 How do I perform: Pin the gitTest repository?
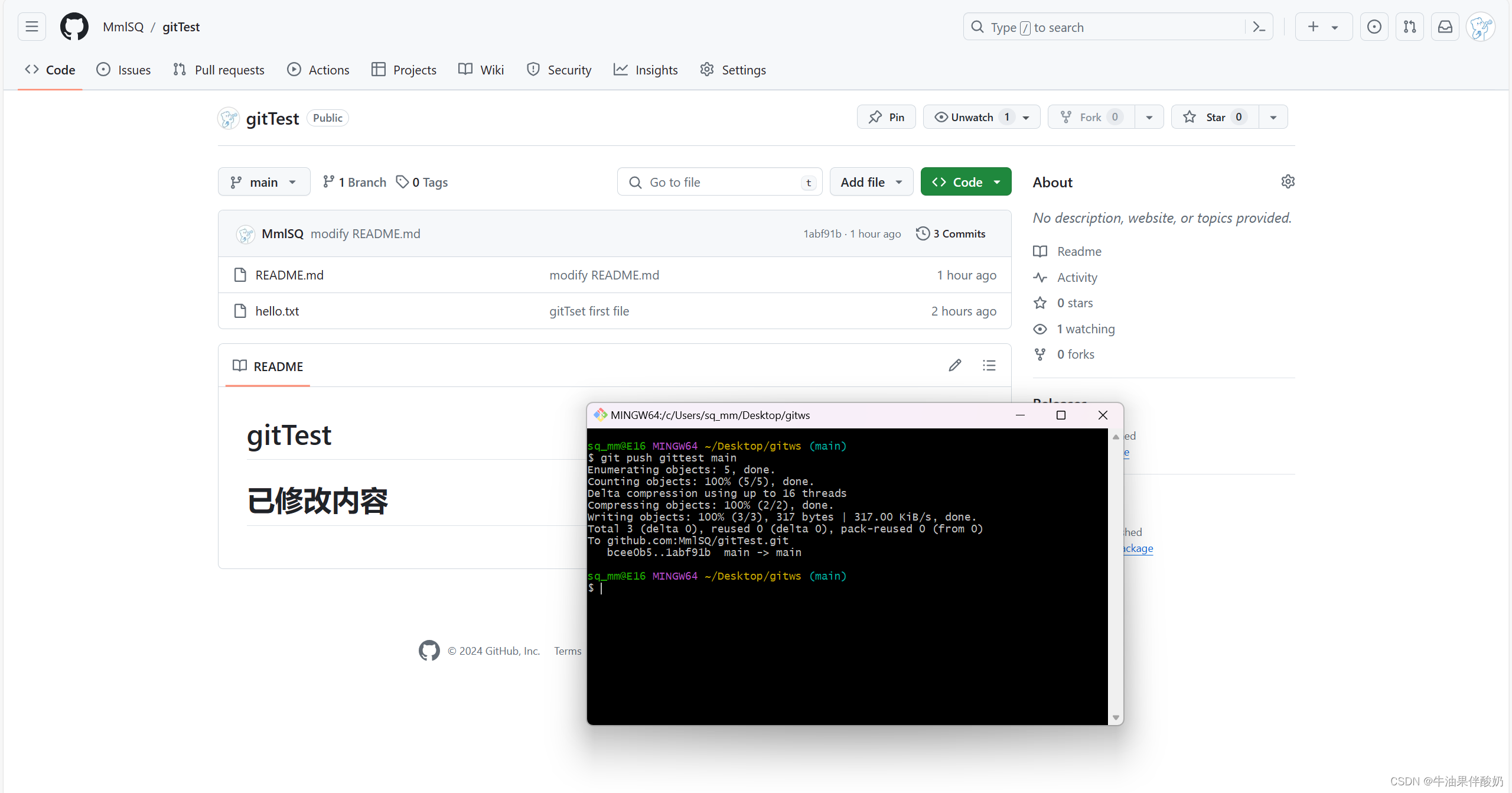[887, 117]
